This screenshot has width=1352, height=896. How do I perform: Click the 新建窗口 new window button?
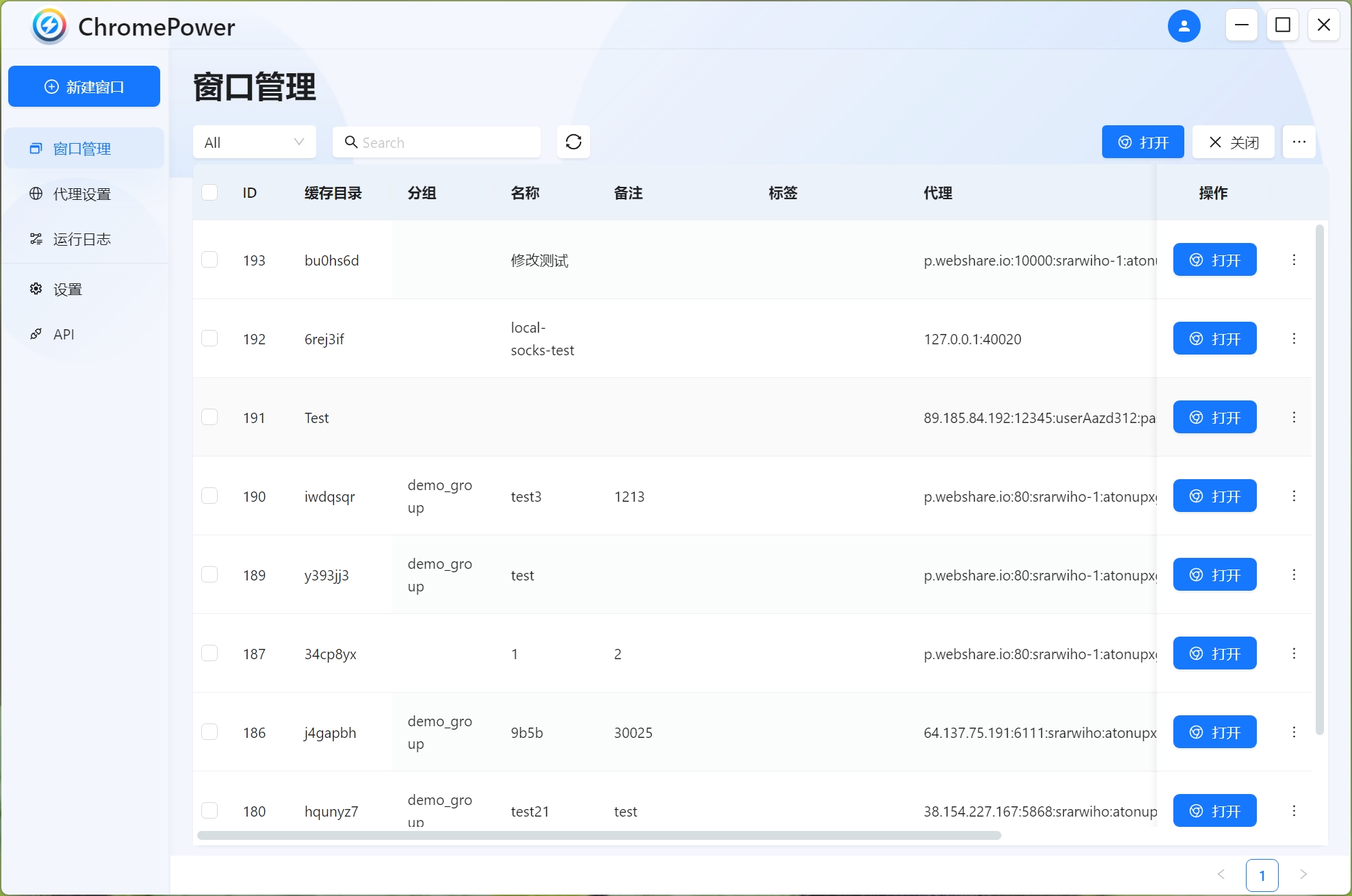click(x=84, y=86)
